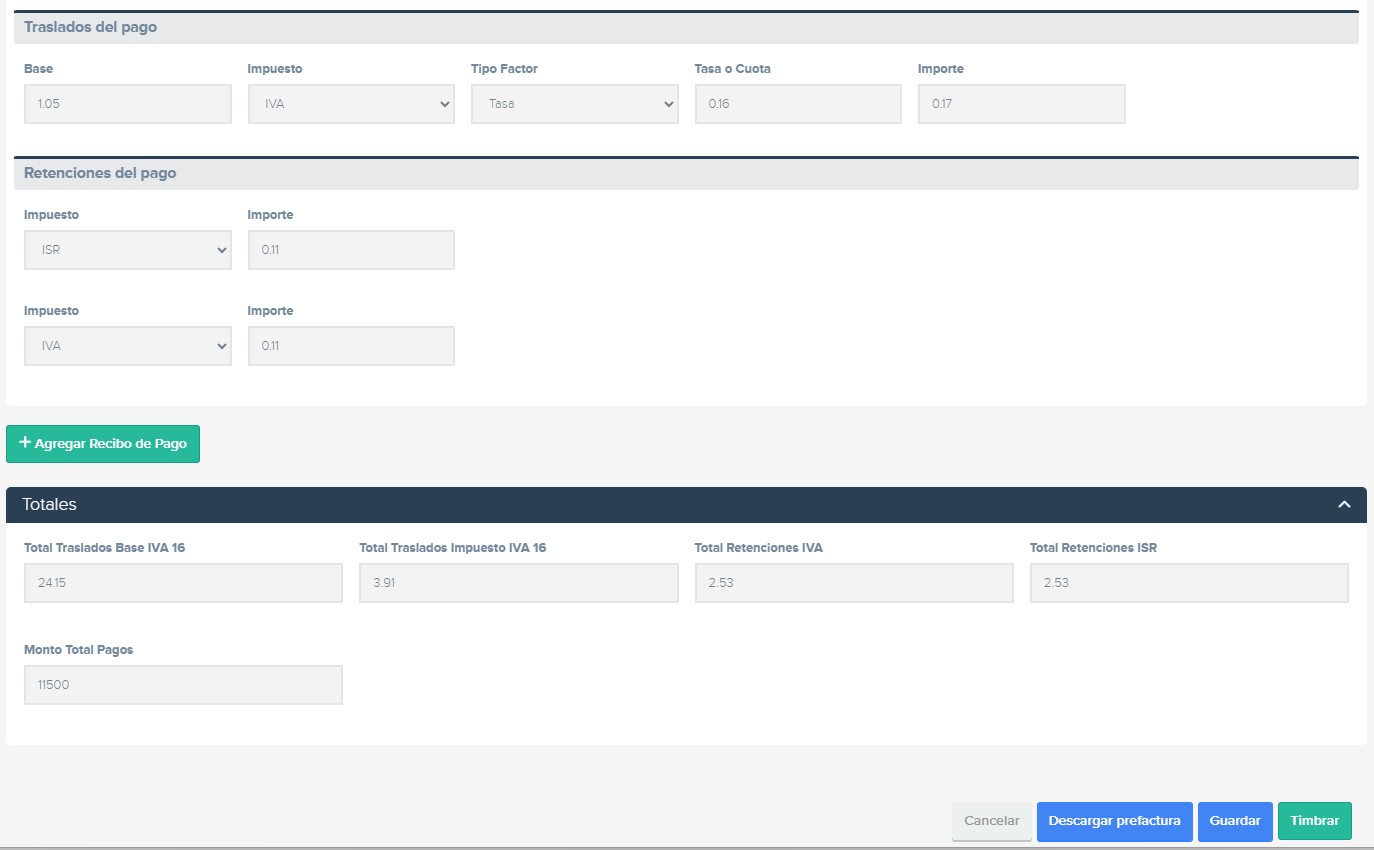Click the Traslados Importe field showing 0.17
Screen dimensions: 1374x850
1021,104
